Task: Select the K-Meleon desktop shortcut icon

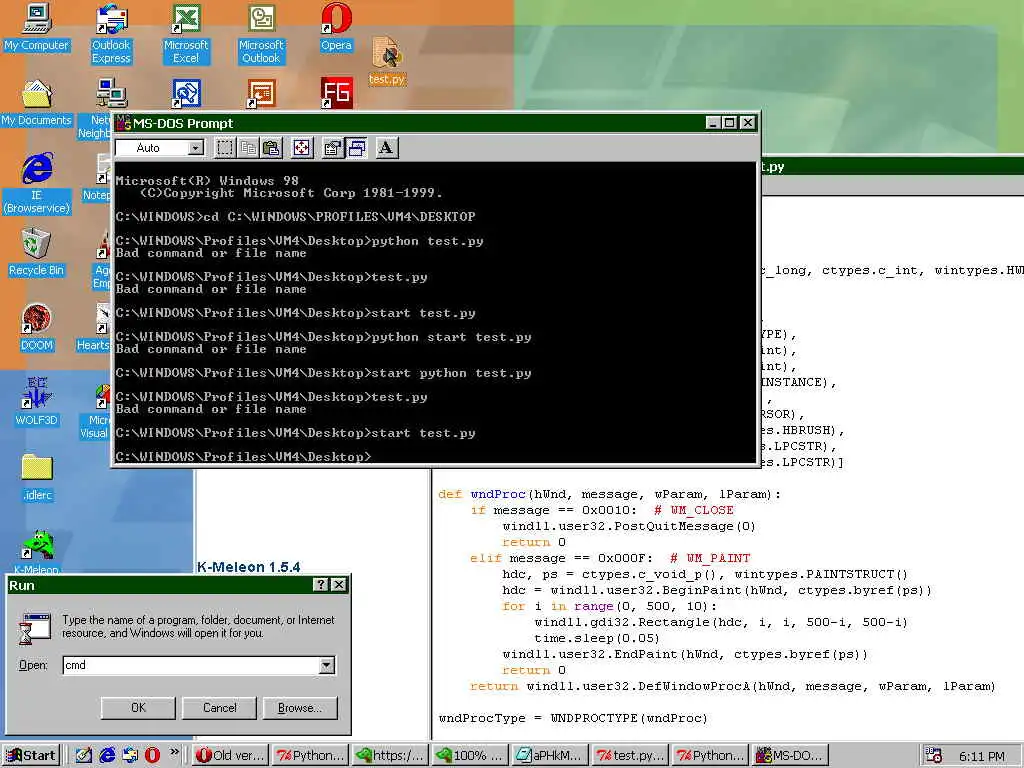Action: pyautogui.click(x=37, y=552)
